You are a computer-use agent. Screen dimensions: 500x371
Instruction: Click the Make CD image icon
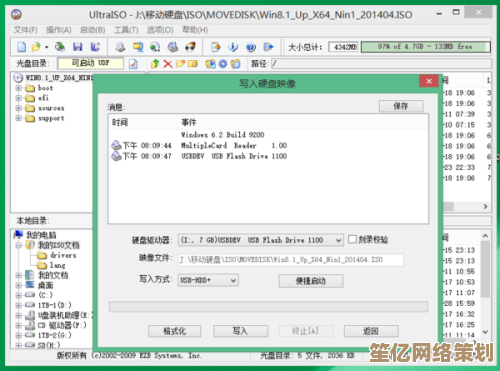(120, 47)
